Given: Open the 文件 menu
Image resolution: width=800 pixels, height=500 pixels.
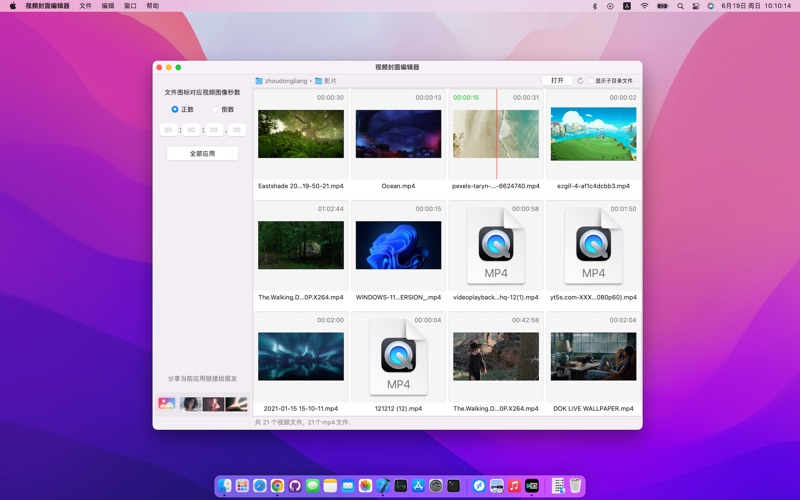Looking at the screenshot, I should click(85, 6).
